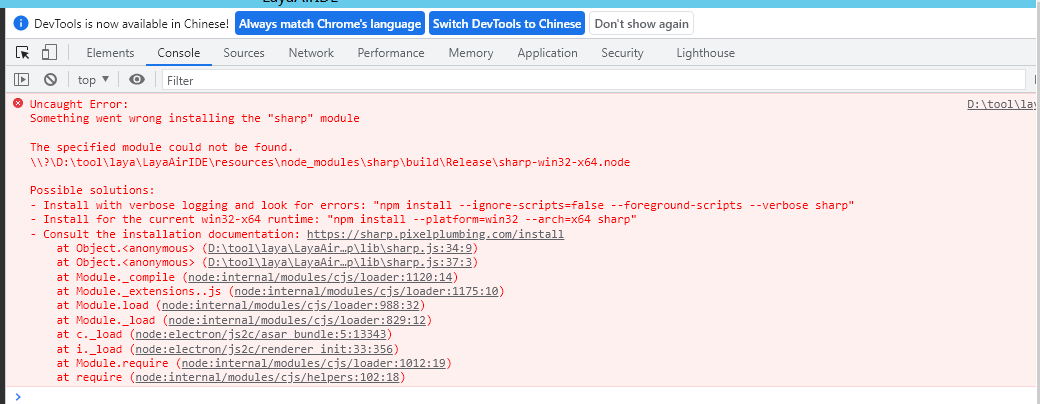
Task: Open the D:\tool\la source link at right
Action: click(x=1002, y=104)
